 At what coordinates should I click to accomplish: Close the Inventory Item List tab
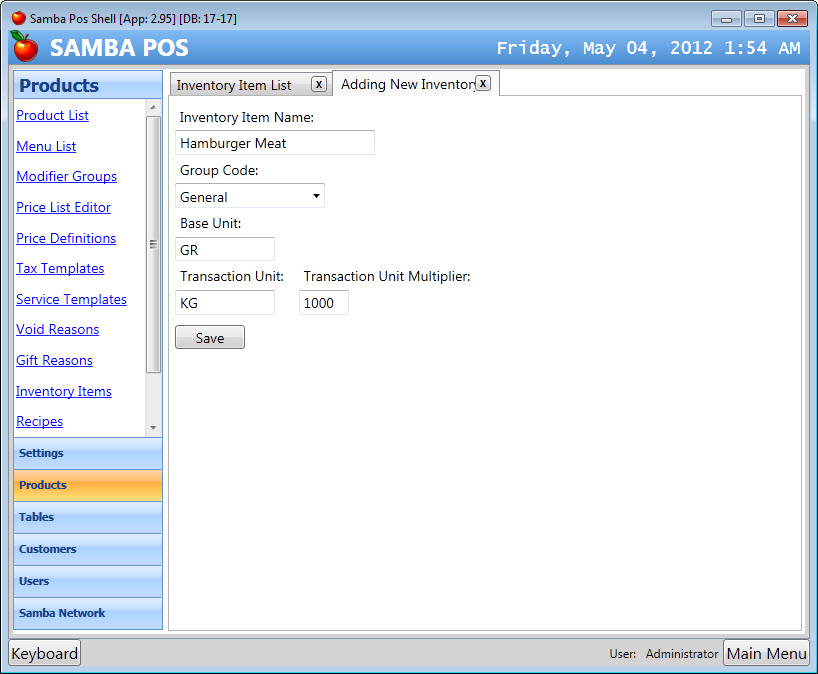tap(319, 84)
